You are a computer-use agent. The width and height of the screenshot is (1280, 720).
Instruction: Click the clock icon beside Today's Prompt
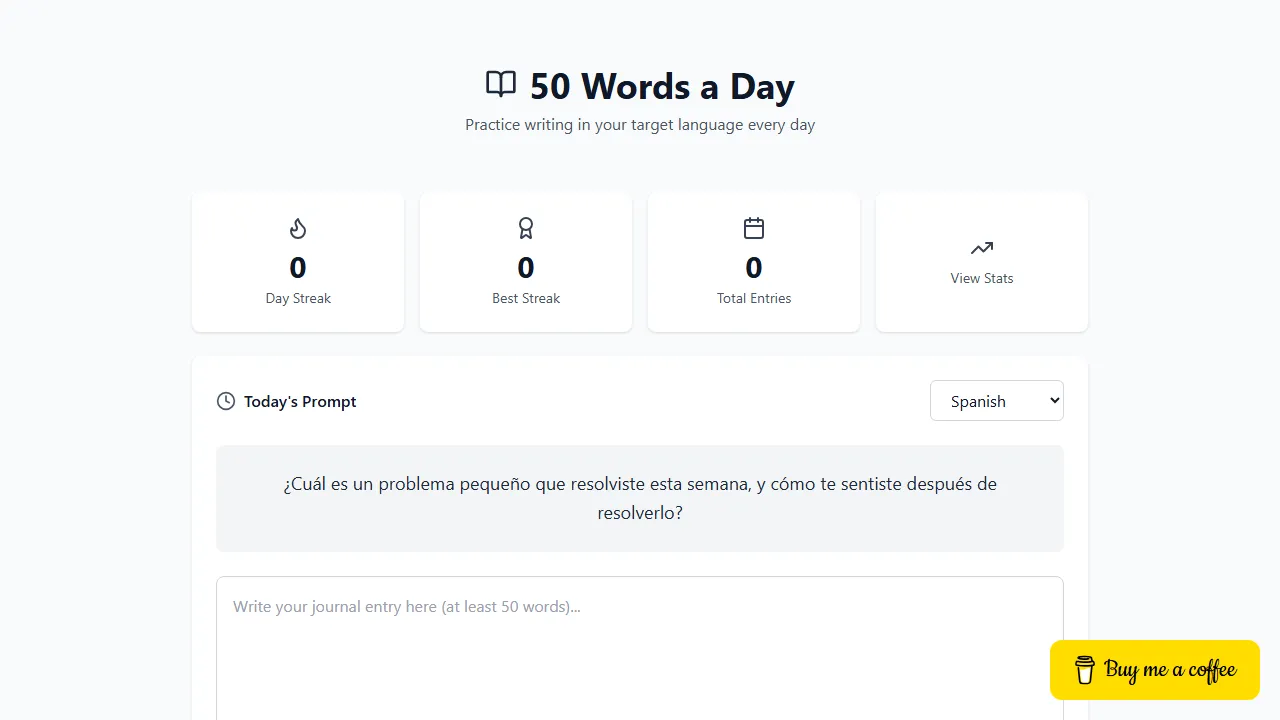click(x=226, y=401)
